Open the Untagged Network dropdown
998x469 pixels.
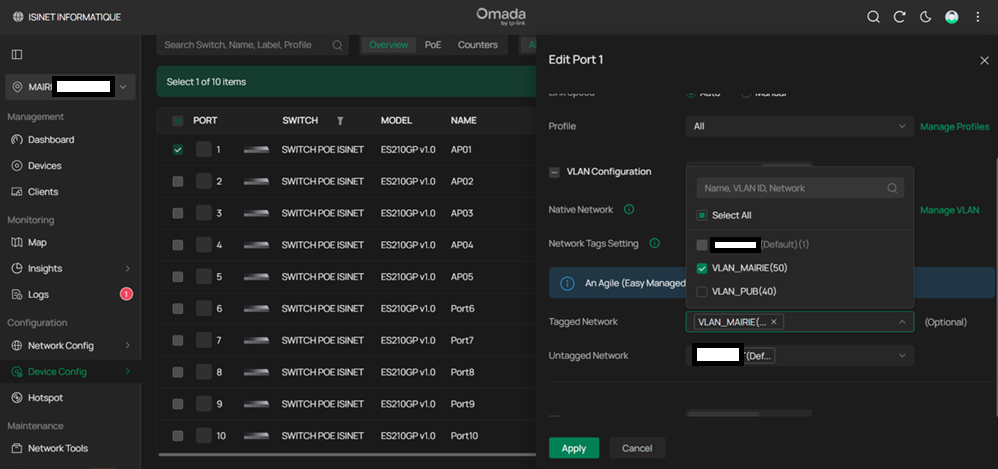pyautogui.click(x=800, y=355)
